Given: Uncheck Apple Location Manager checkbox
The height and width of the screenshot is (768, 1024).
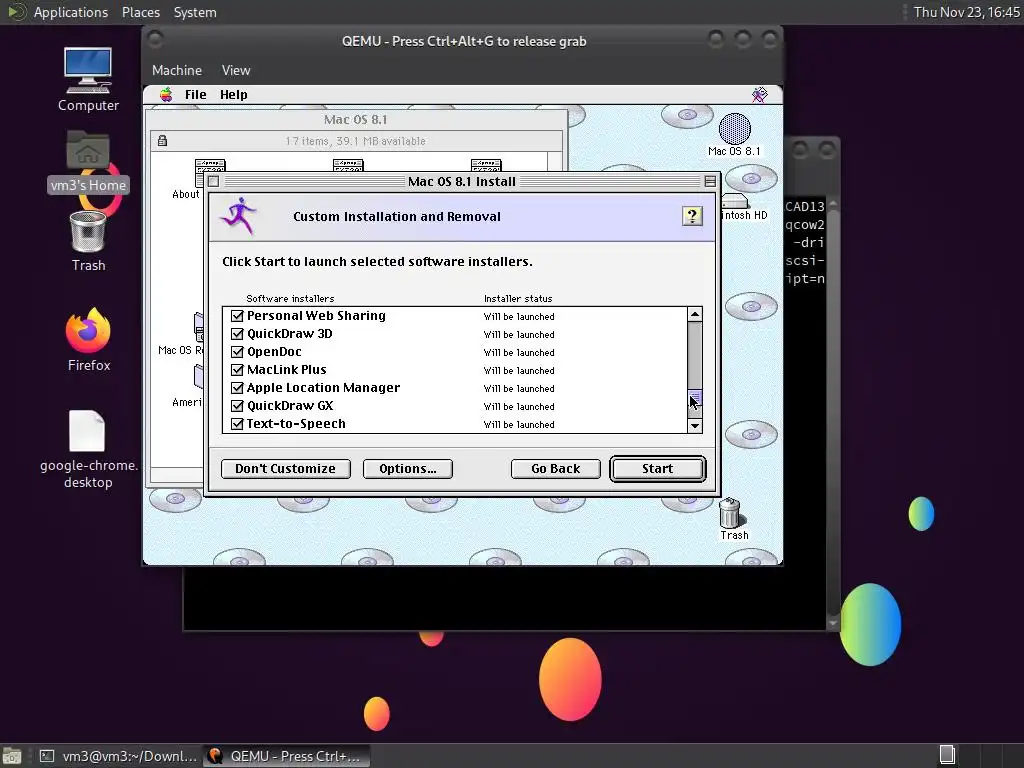Looking at the screenshot, I should pyautogui.click(x=237, y=388).
